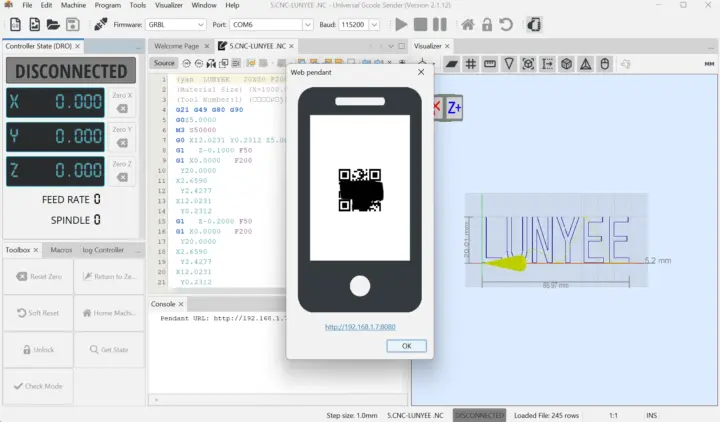The width and height of the screenshot is (720, 422).
Task: Open the Machine menu
Action: (x=73, y=5)
